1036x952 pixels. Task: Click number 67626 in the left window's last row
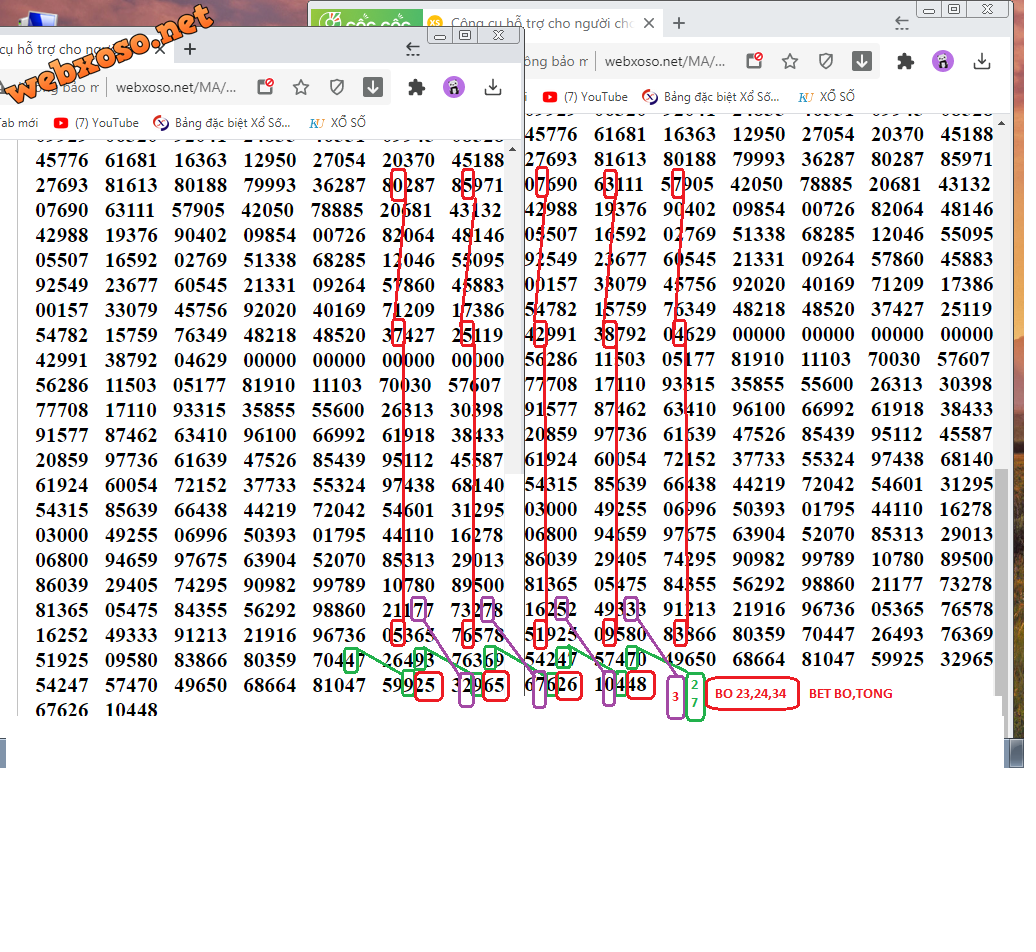[x=61, y=710]
